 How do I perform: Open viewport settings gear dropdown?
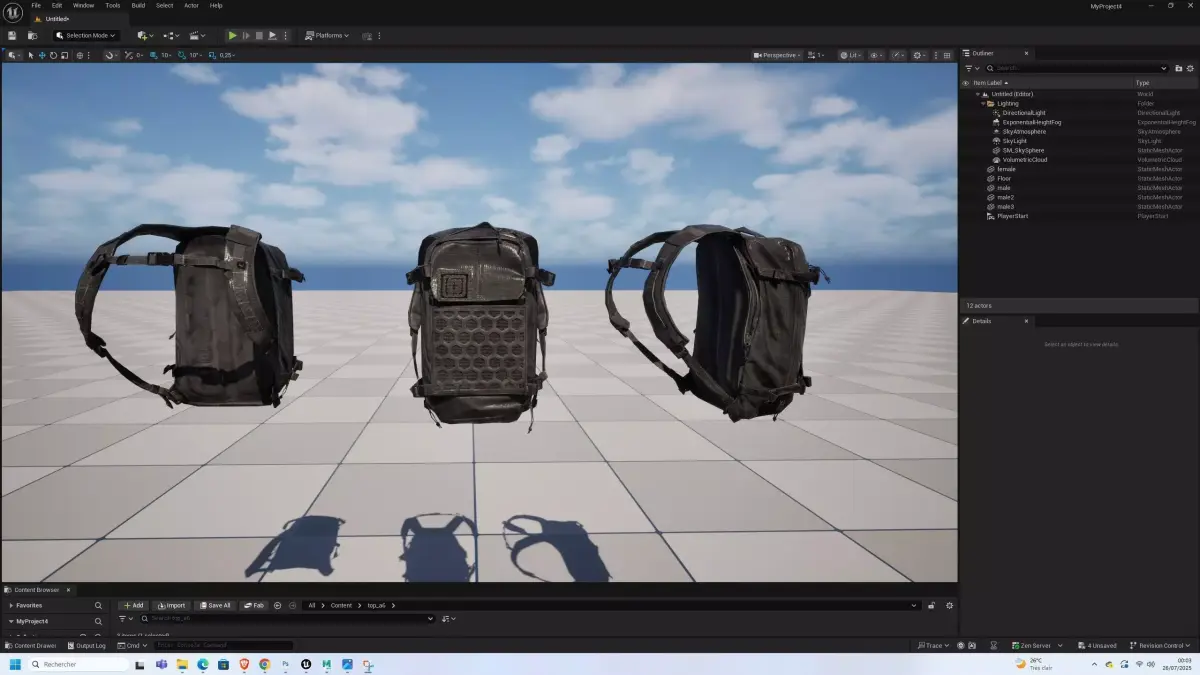(919, 55)
